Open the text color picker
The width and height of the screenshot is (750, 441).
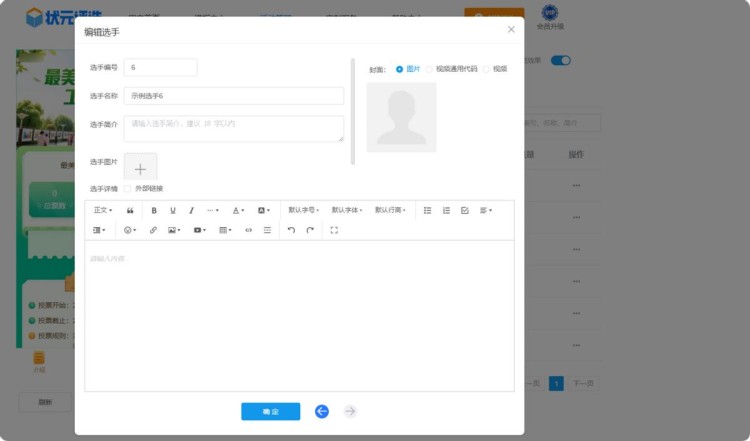coord(238,211)
